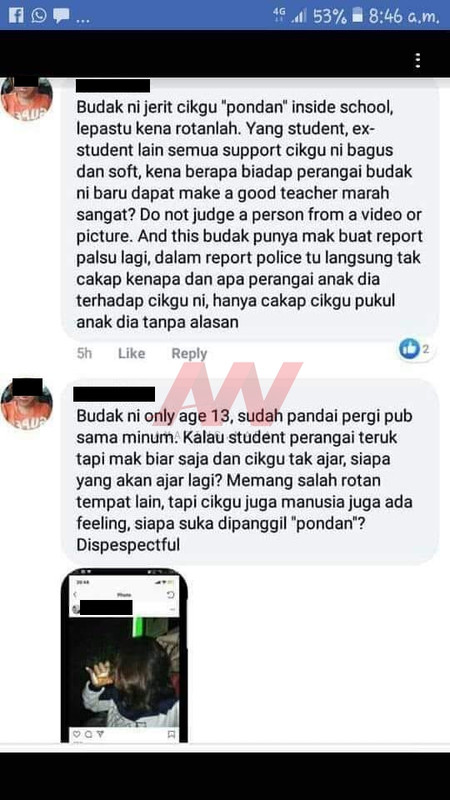Open the second commenter's profile picture
450x800 pixels.
(x=27, y=404)
